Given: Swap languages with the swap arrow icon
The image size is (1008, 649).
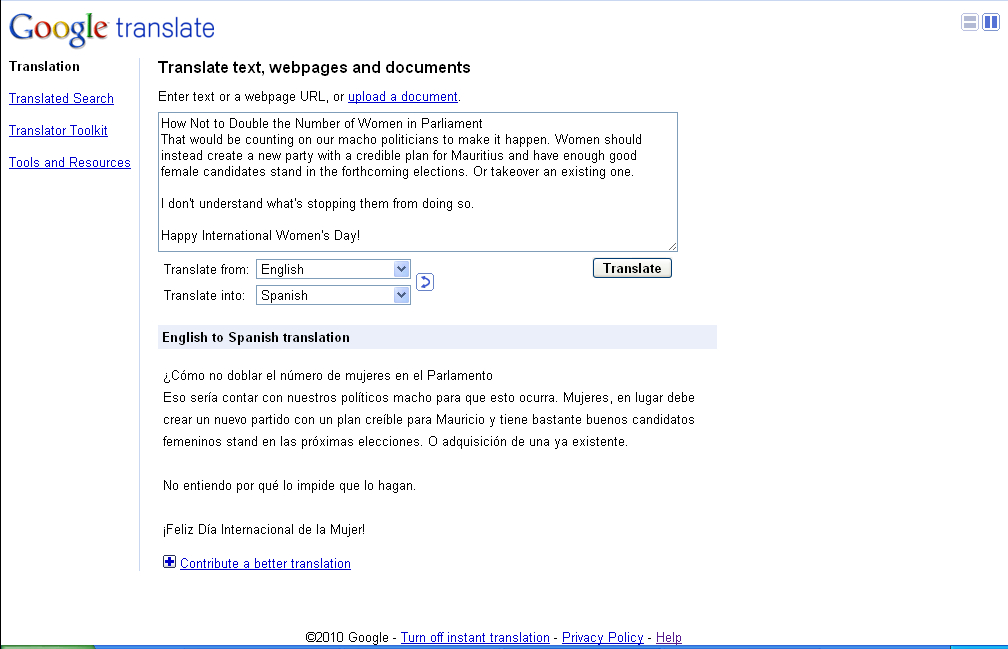Looking at the screenshot, I should coord(425,281).
